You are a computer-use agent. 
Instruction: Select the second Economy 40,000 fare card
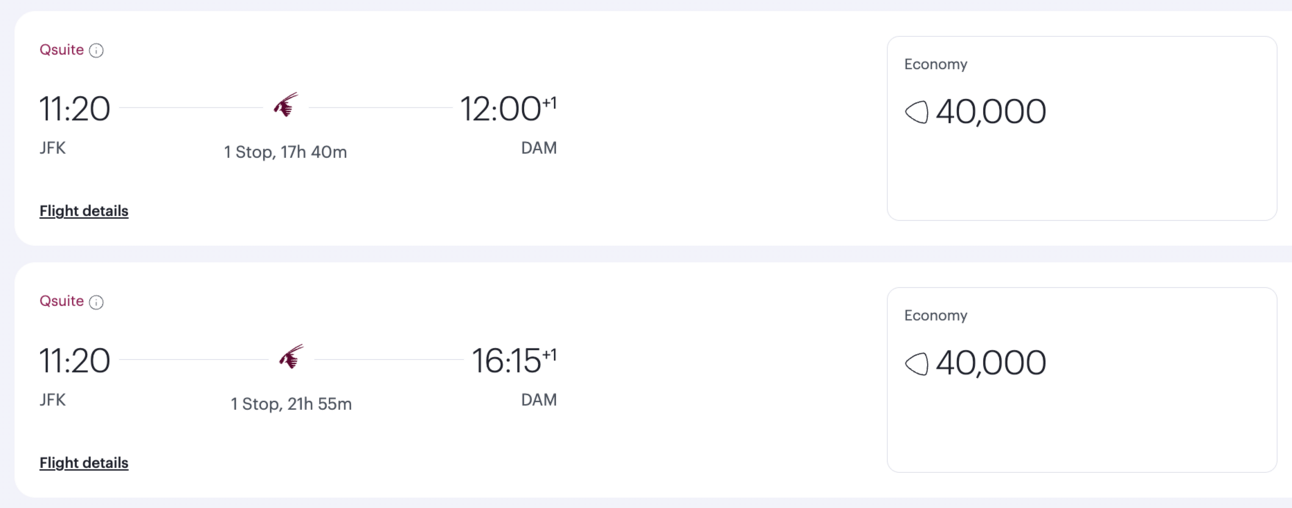click(x=1082, y=380)
